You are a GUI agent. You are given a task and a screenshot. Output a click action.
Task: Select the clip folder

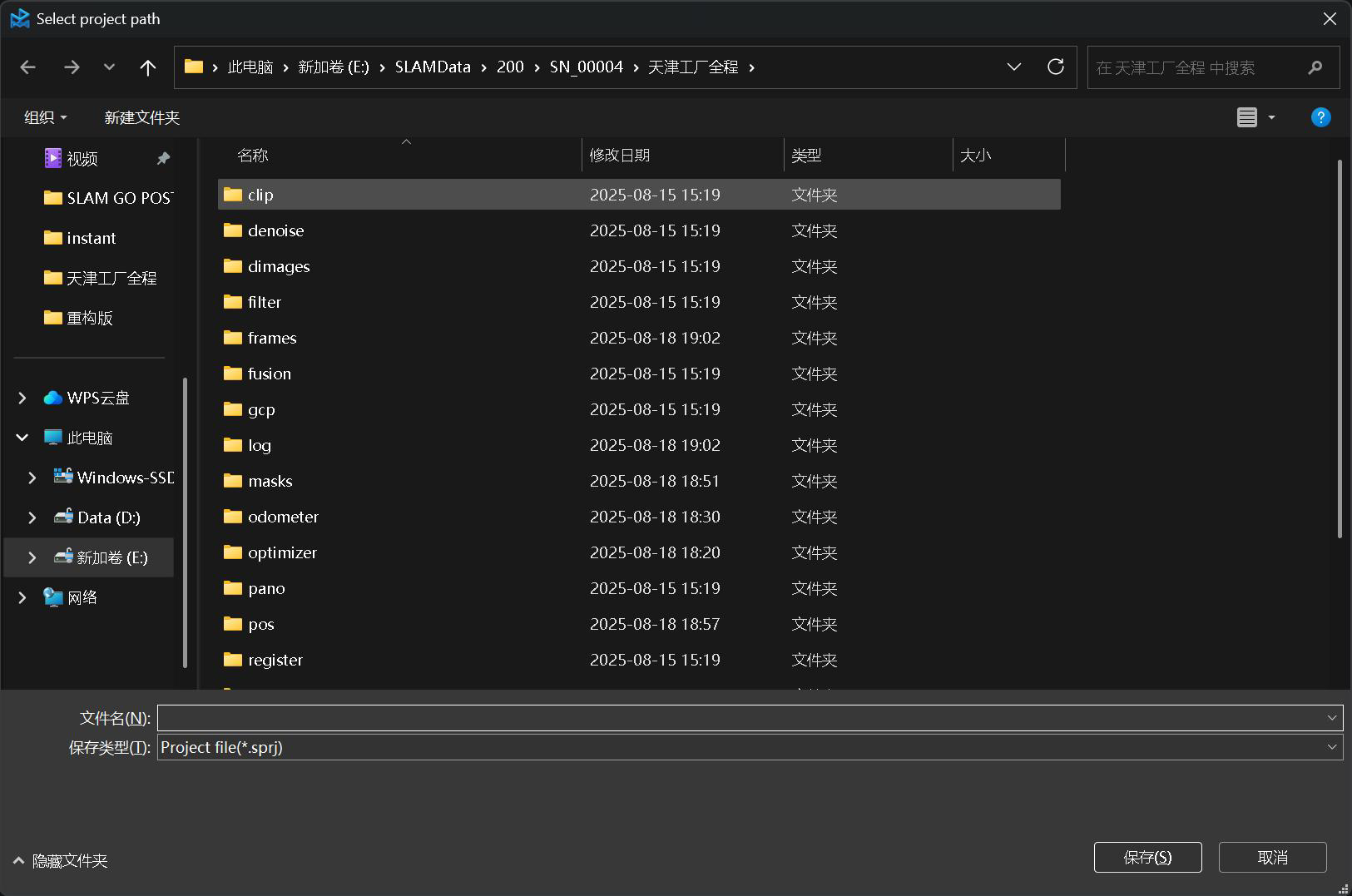tap(639, 195)
